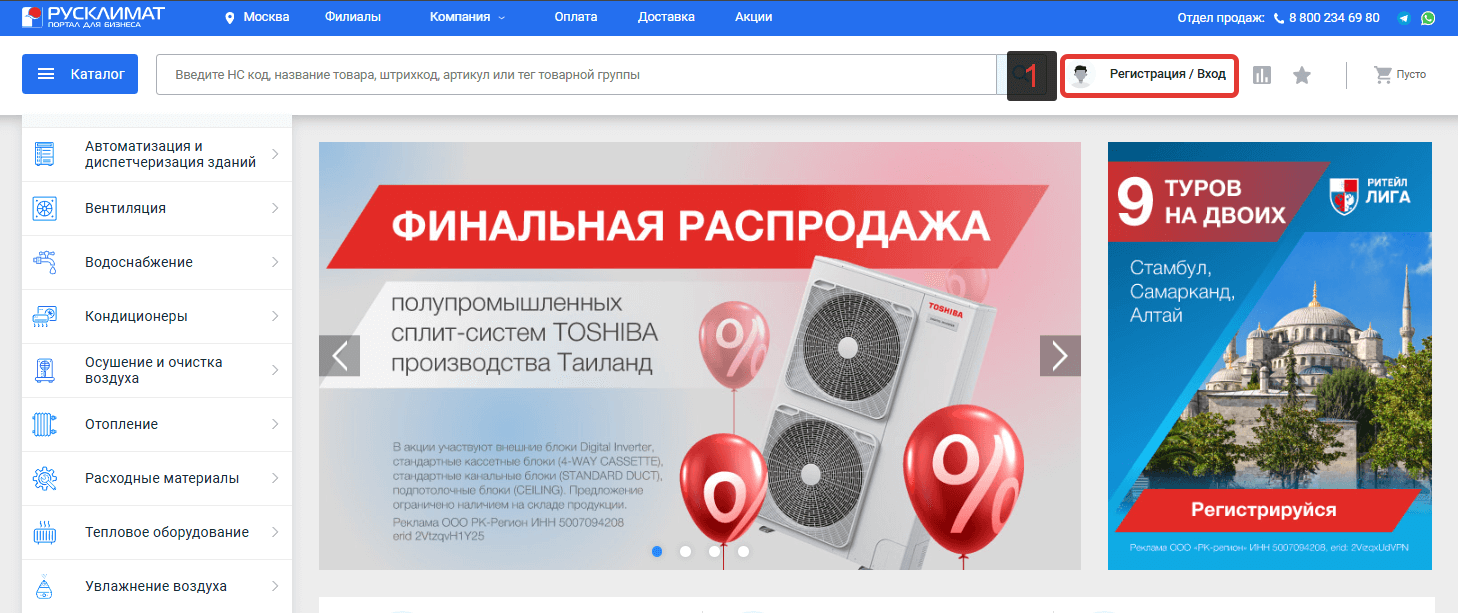Viewport: 1458px width, 613px height.
Task: Open the Тепловое оборудование category label
Action: [167, 532]
